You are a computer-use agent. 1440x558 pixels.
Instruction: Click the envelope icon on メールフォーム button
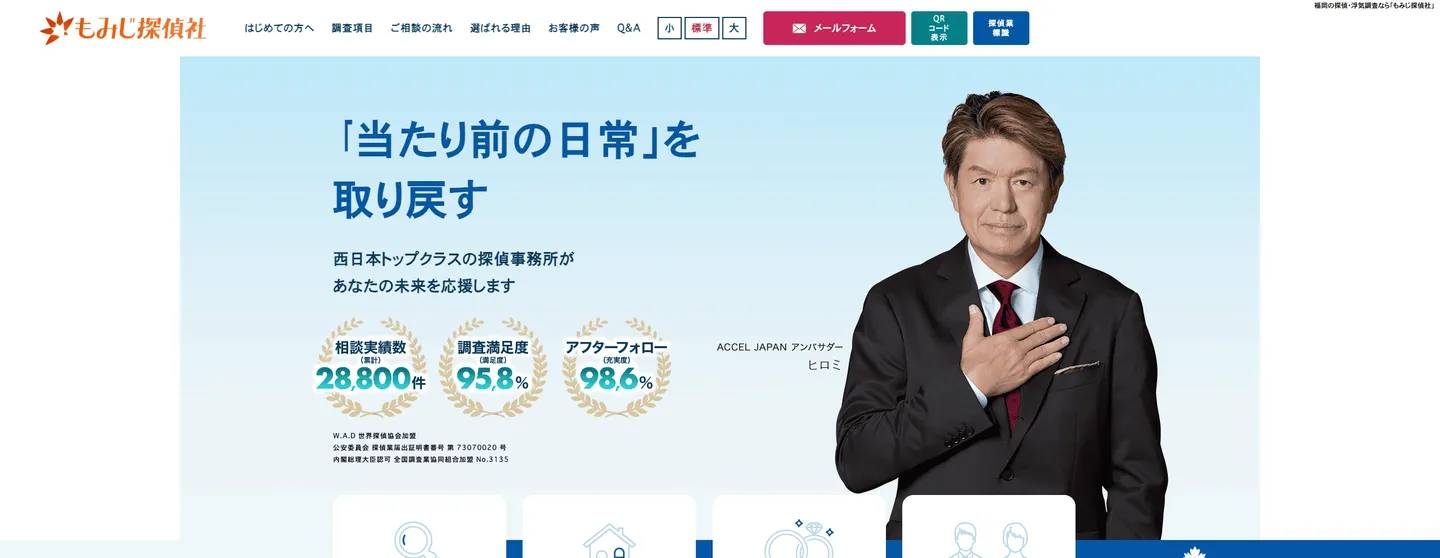tap(799, 28)
